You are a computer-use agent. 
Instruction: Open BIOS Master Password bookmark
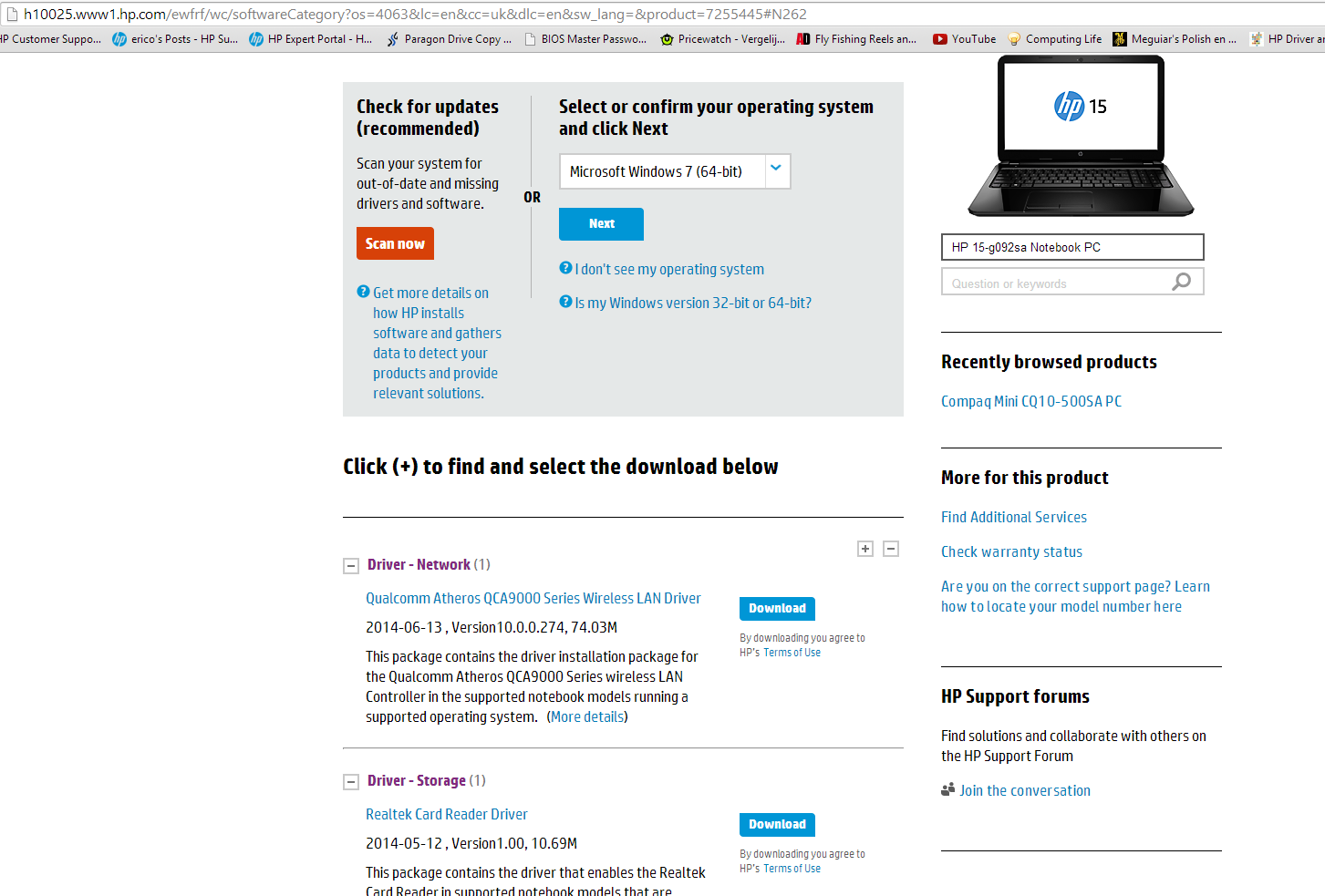coord(585,39)
